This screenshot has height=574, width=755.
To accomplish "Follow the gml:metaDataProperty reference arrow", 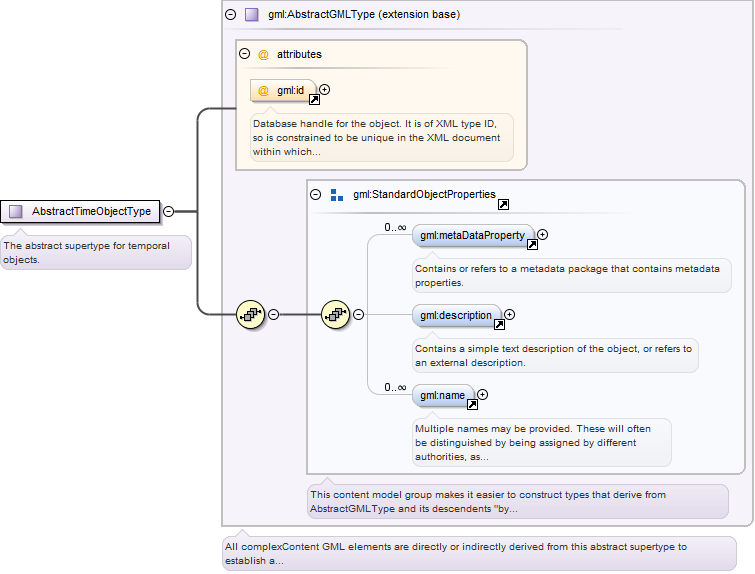I will pyautogui.click(x=532, y=245).
